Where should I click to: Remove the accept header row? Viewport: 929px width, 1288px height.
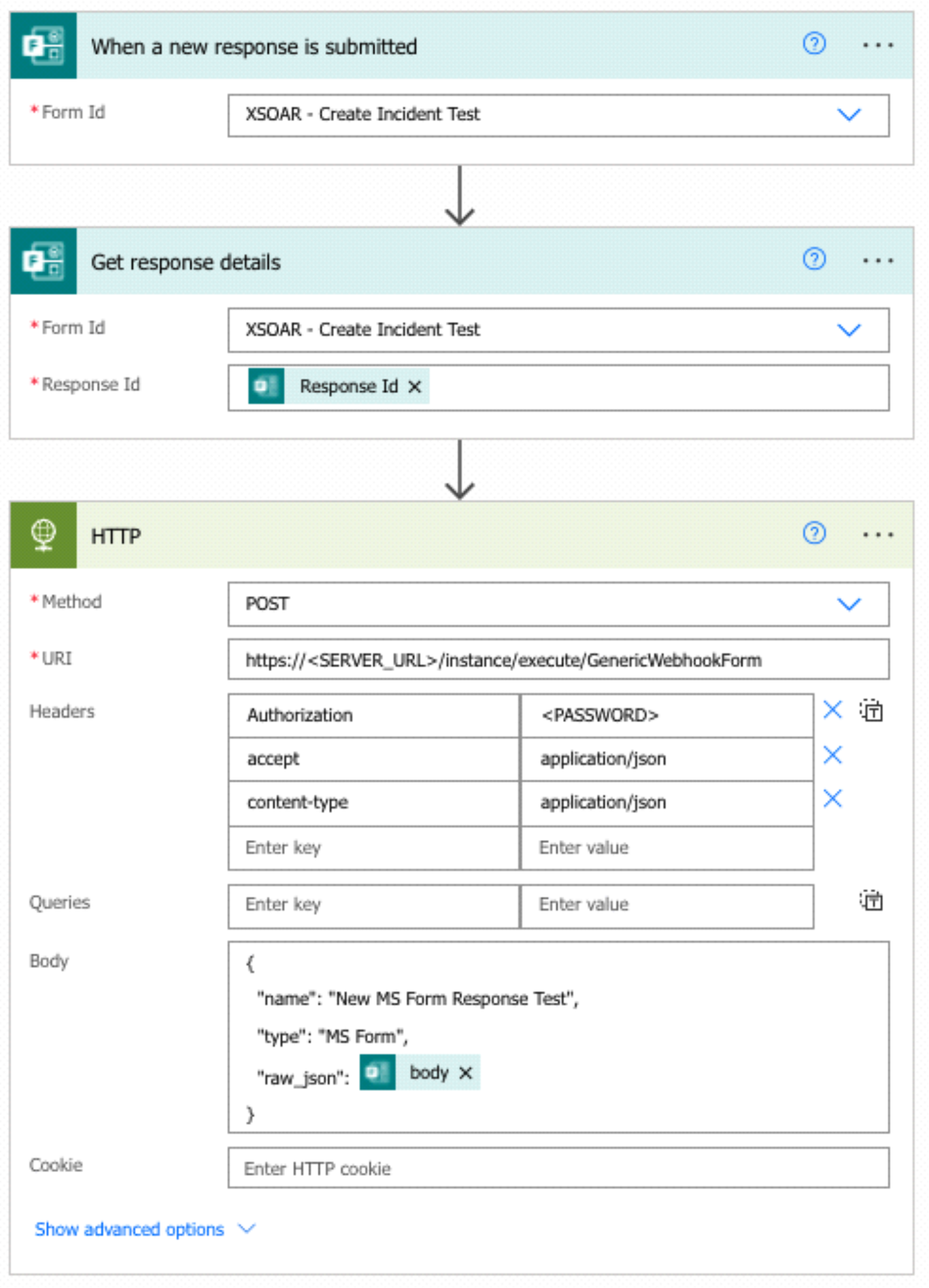(832, 755)
